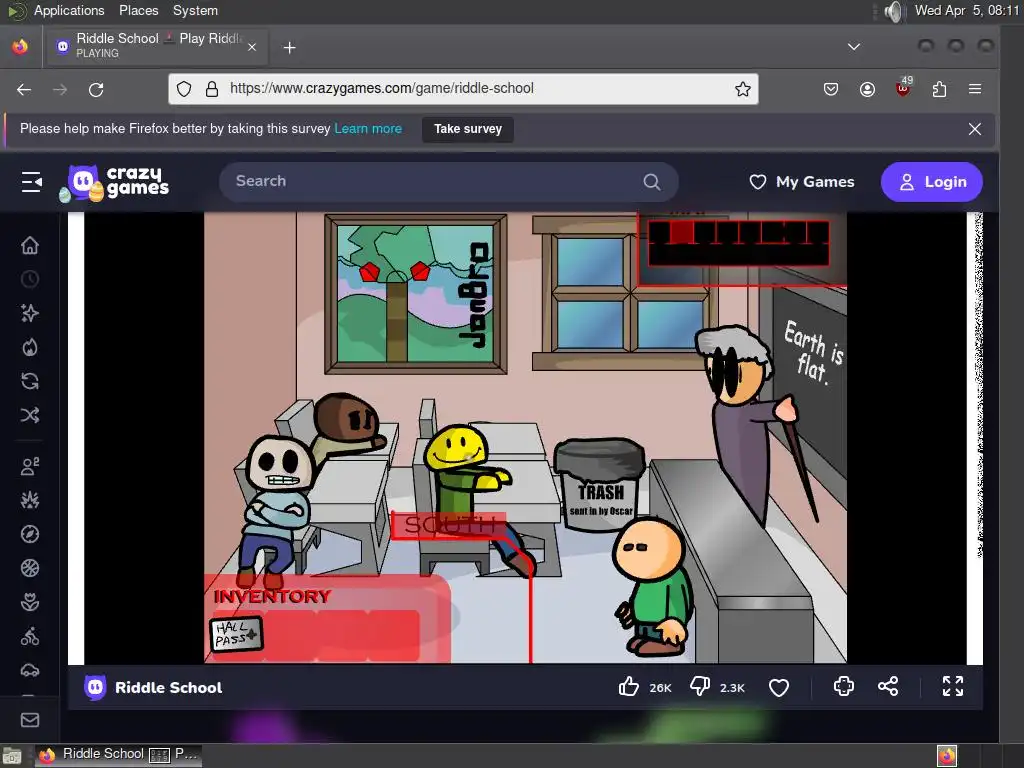The height and width of the screenshot is (768, 1024).
Task: Click the Random game shuffle icon
Action: (30, 415)
